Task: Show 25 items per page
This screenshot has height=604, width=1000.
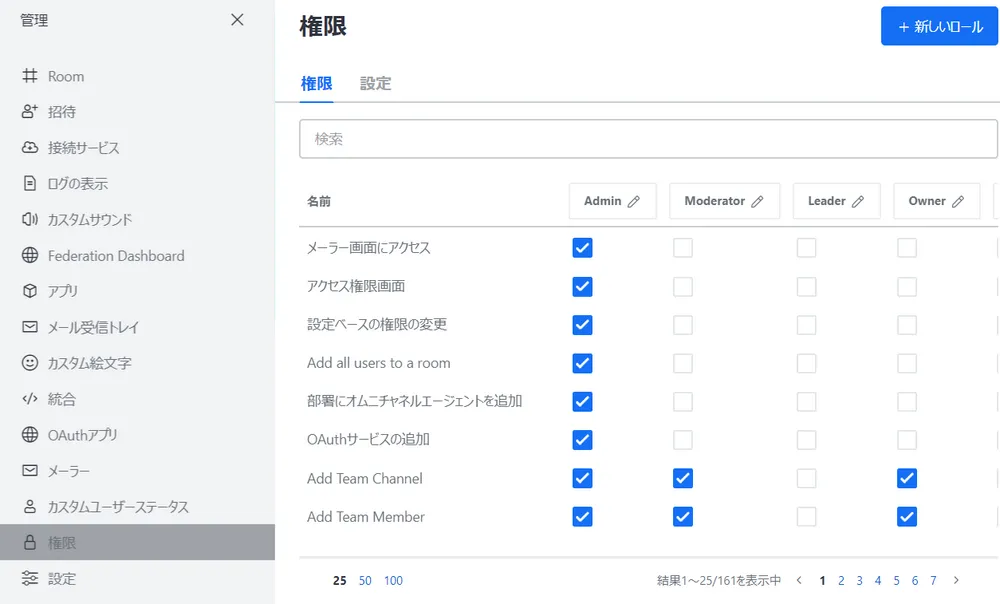Action: point(340,580)
